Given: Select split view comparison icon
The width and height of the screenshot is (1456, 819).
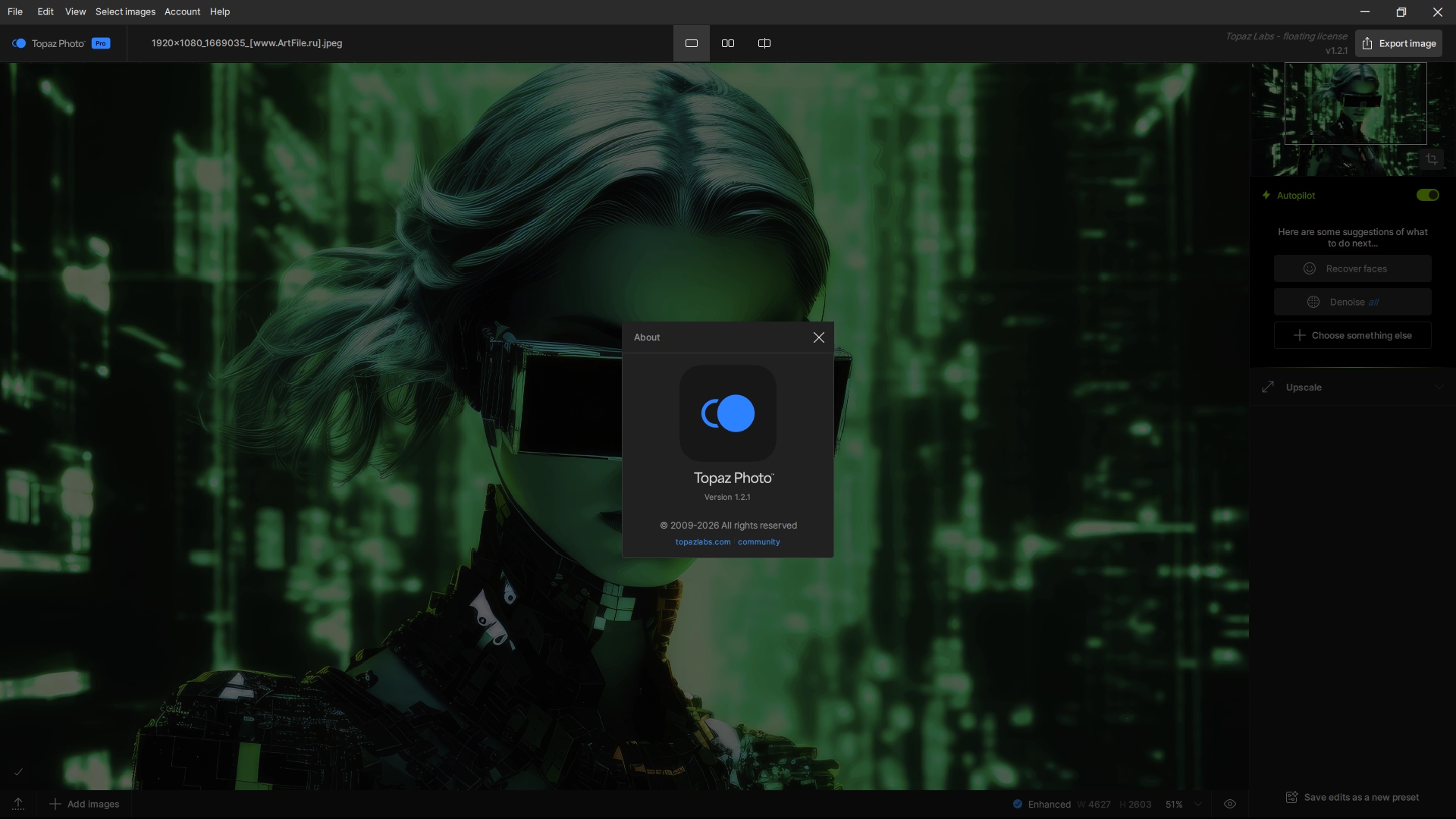Looking at the screenshot, I should 764,43.
